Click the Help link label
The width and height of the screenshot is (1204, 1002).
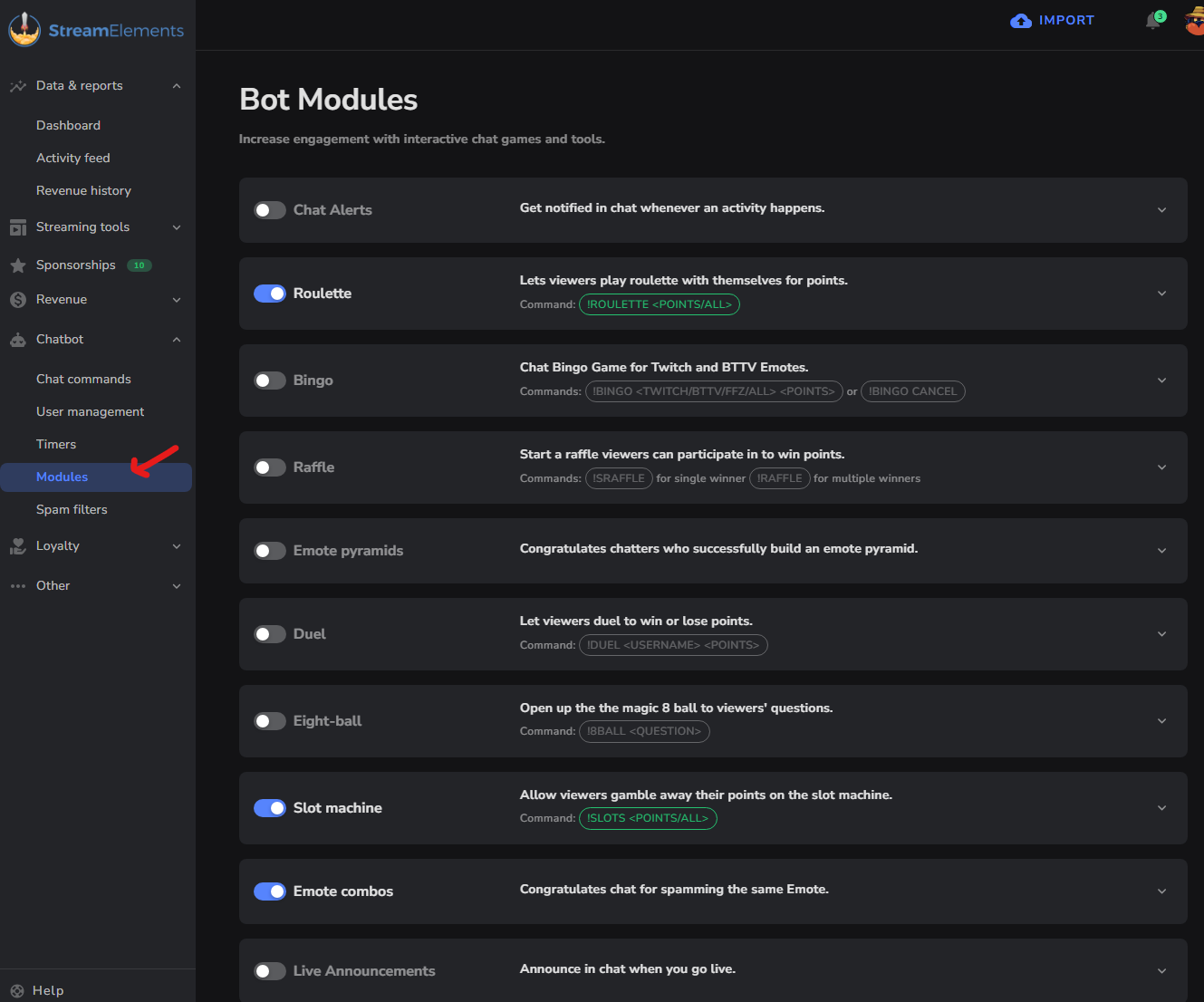(x=48, y=991)
